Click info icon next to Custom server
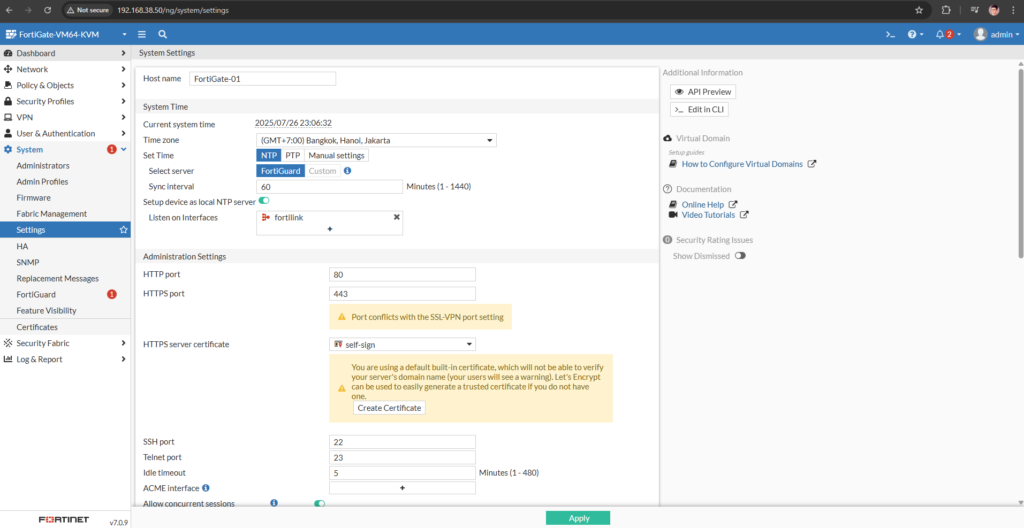 click(x=347, y=171)
